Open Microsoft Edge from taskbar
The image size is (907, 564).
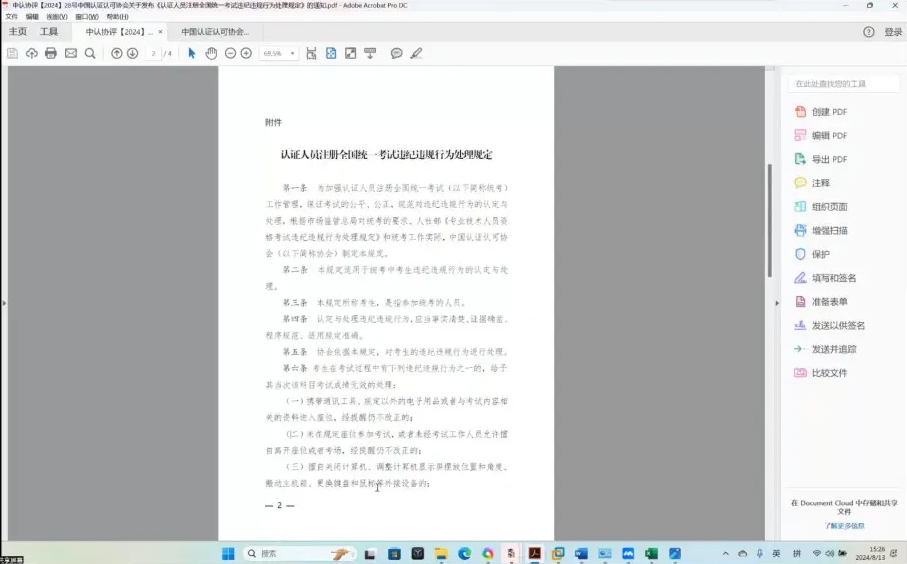464,554
